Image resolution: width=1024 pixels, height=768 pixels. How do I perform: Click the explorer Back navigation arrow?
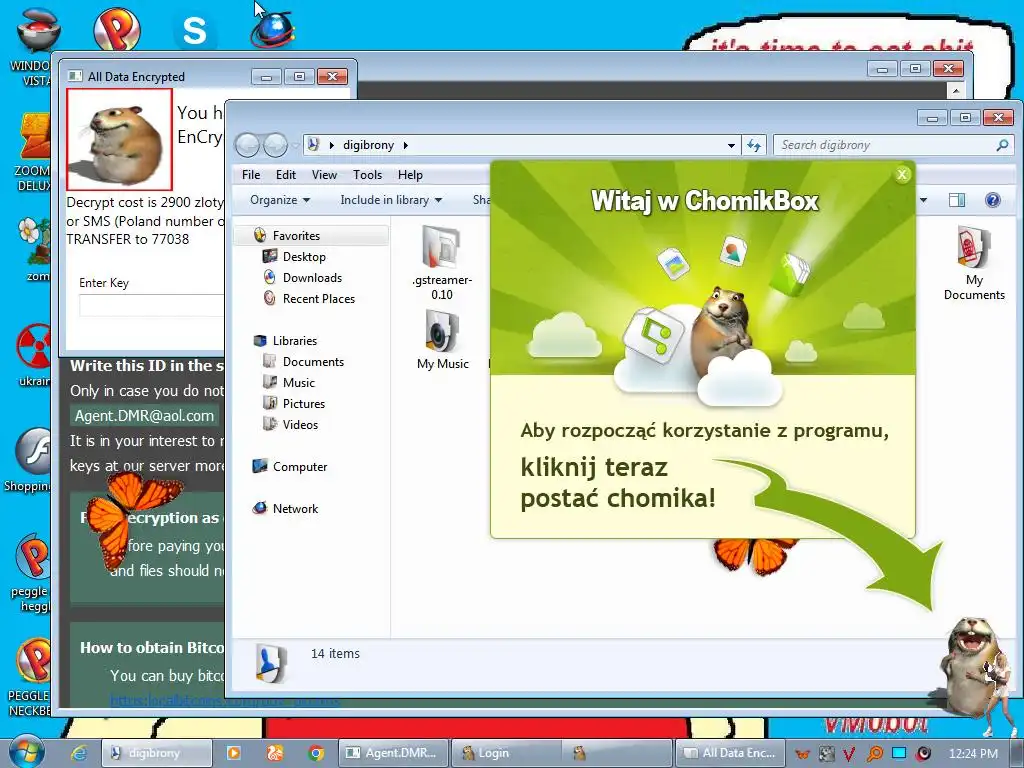point(248,145)
